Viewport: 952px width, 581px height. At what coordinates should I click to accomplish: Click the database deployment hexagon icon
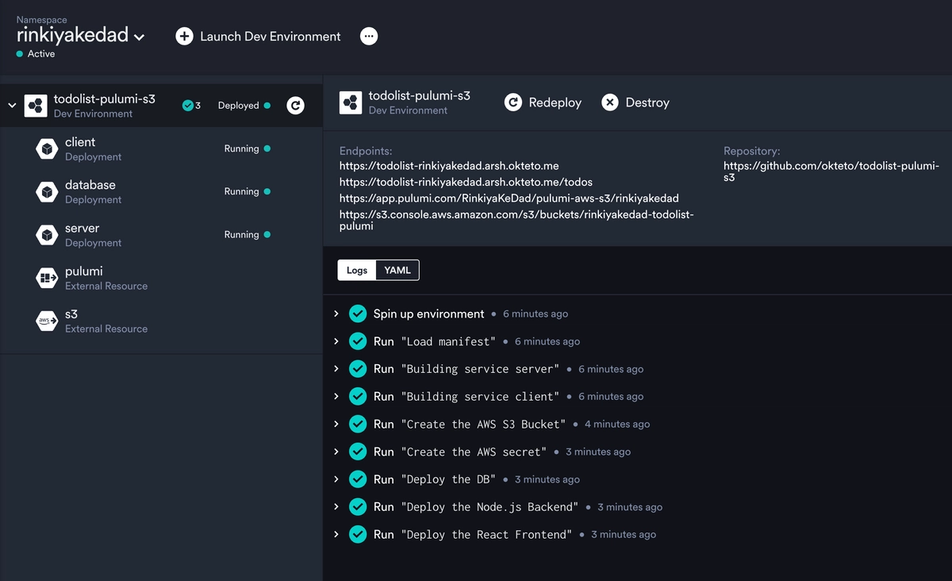click(46, 192)
